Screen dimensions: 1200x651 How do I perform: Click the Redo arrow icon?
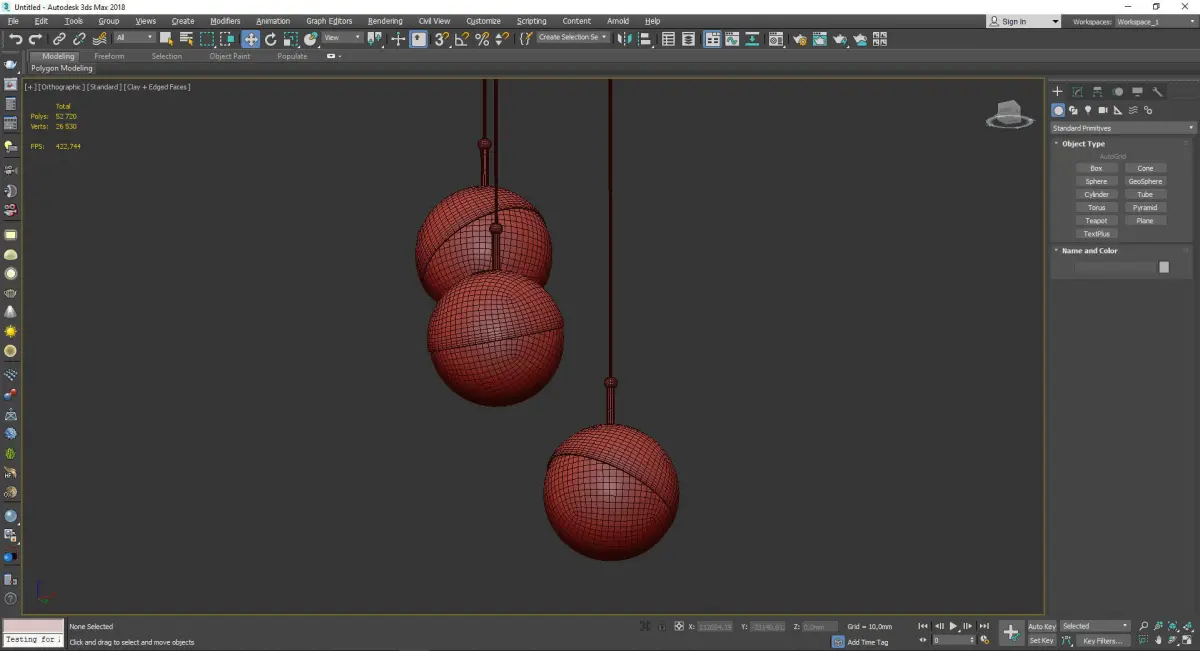pyautogui.click(x=35, y=39)
